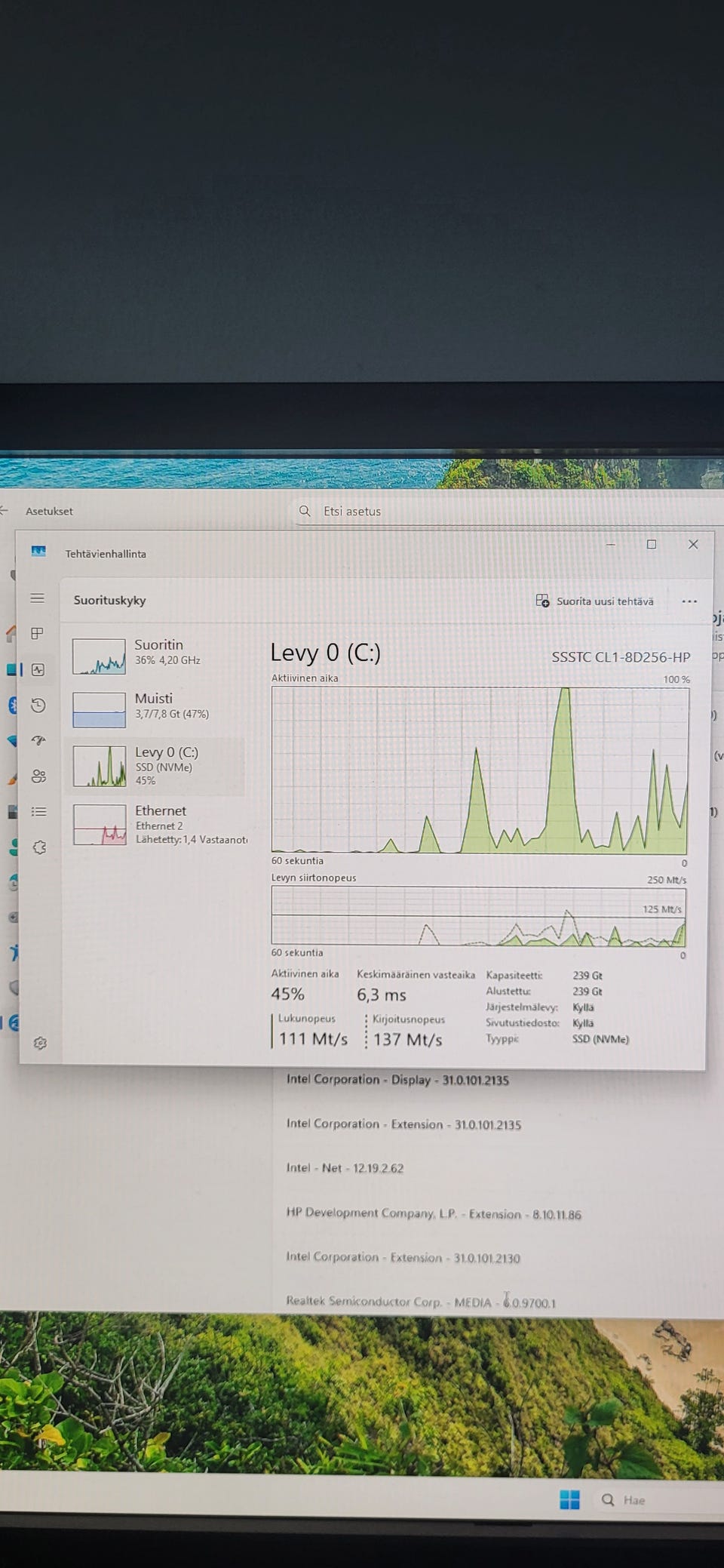Click Intel Corporation - Extension - 31.0.101.2135 entry
This screenshot has height=1568, width=724.
pyautogui.click(x=403, y=1124)
